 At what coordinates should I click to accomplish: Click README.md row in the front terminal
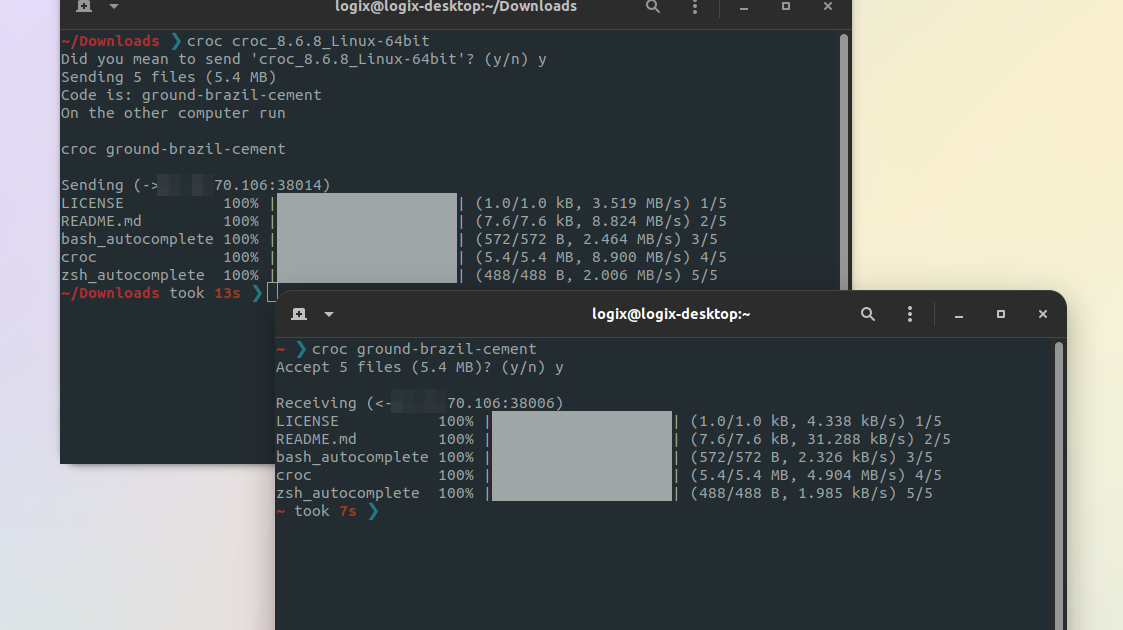(x=613, y=439)
